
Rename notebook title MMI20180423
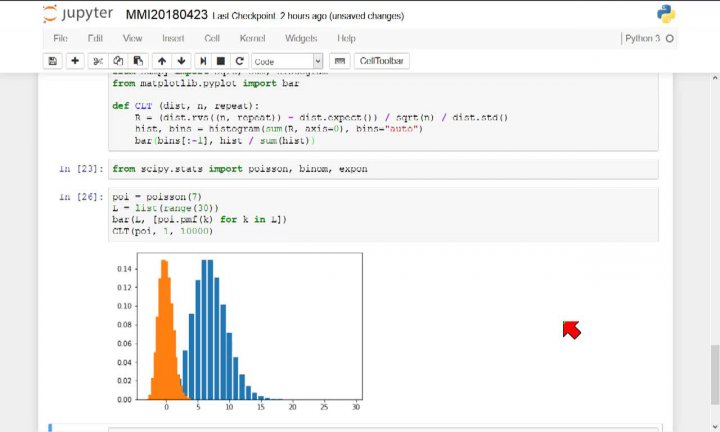[167, 15]
